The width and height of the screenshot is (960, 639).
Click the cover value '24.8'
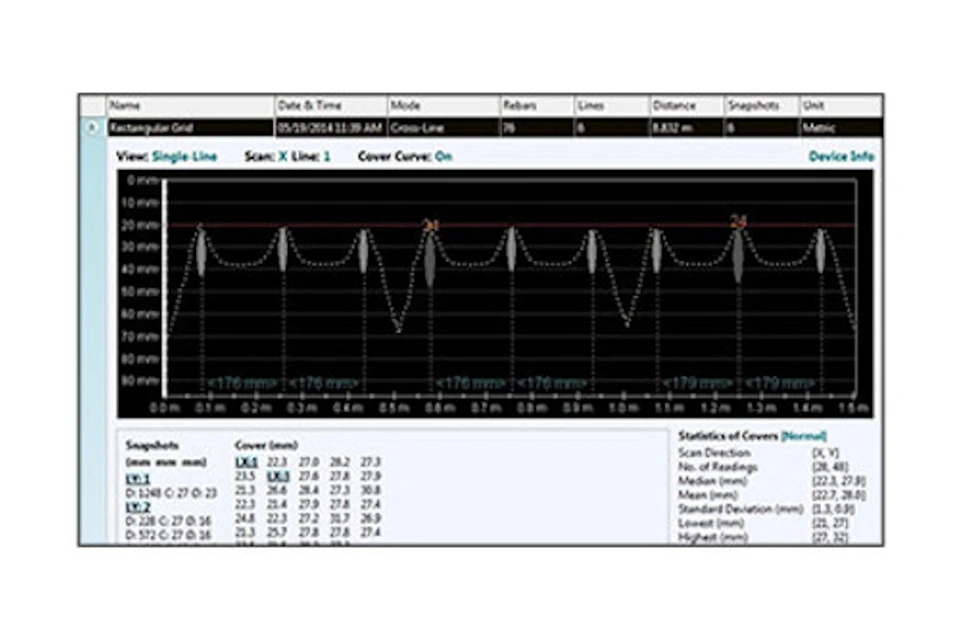[x=246, y=518]
